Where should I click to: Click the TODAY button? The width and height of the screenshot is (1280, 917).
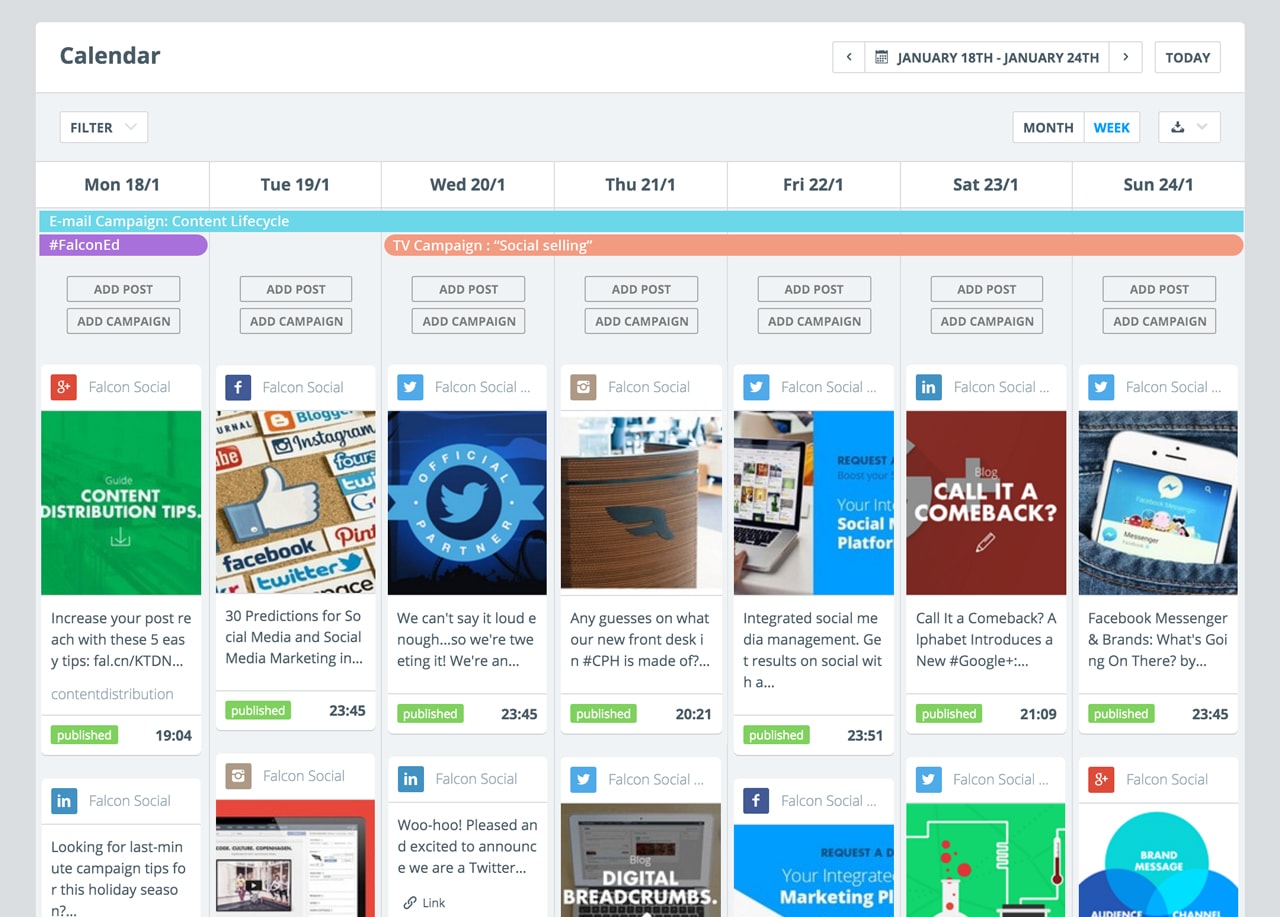point(1188,57)
